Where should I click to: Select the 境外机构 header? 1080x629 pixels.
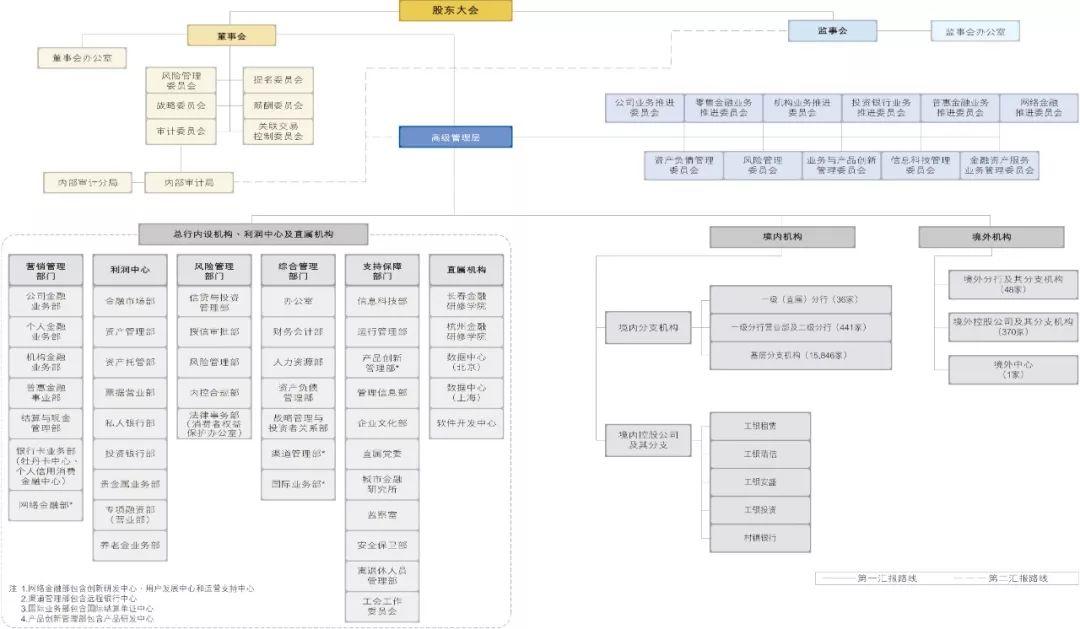click(991, 237)
